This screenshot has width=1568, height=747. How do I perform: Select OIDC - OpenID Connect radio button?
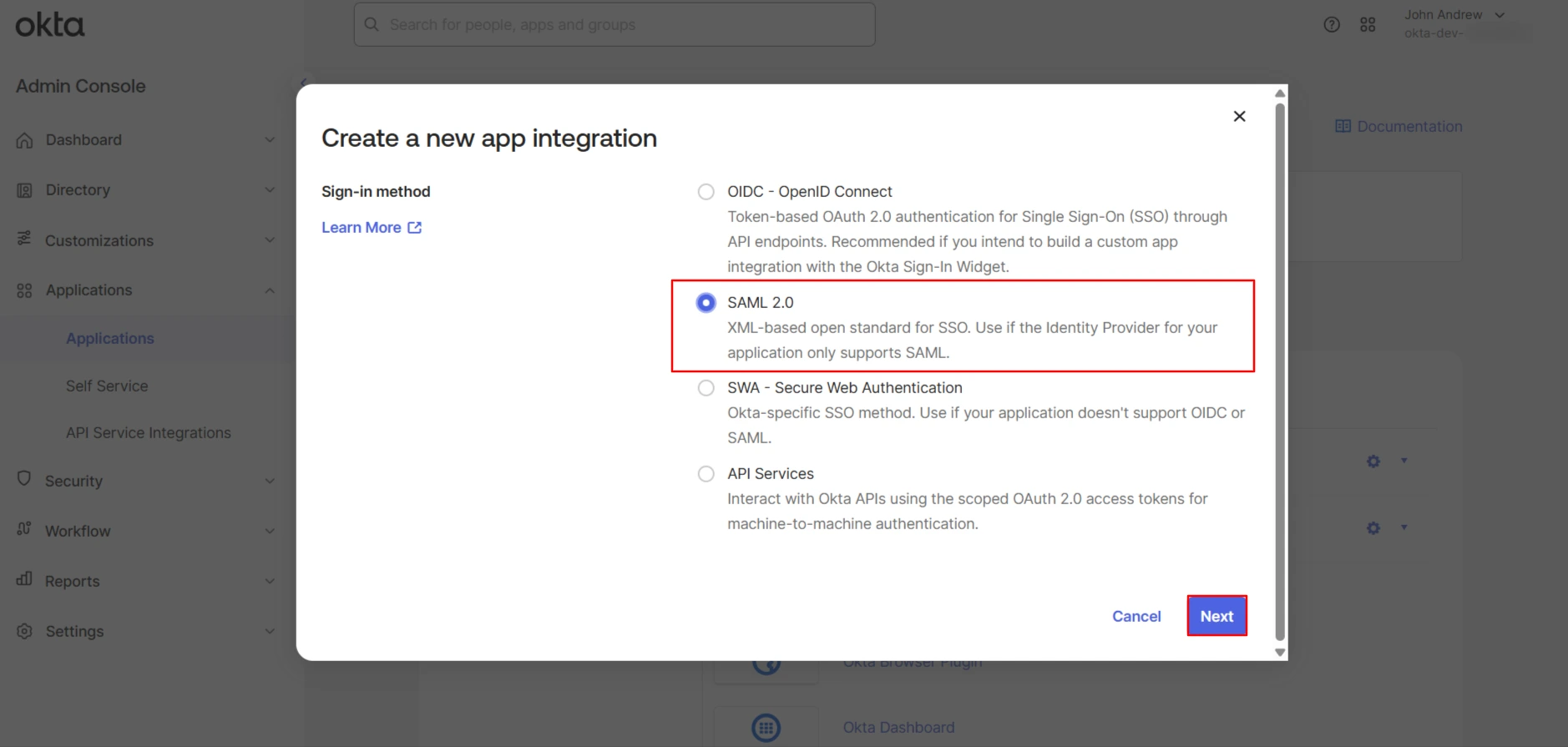(706, 192)
